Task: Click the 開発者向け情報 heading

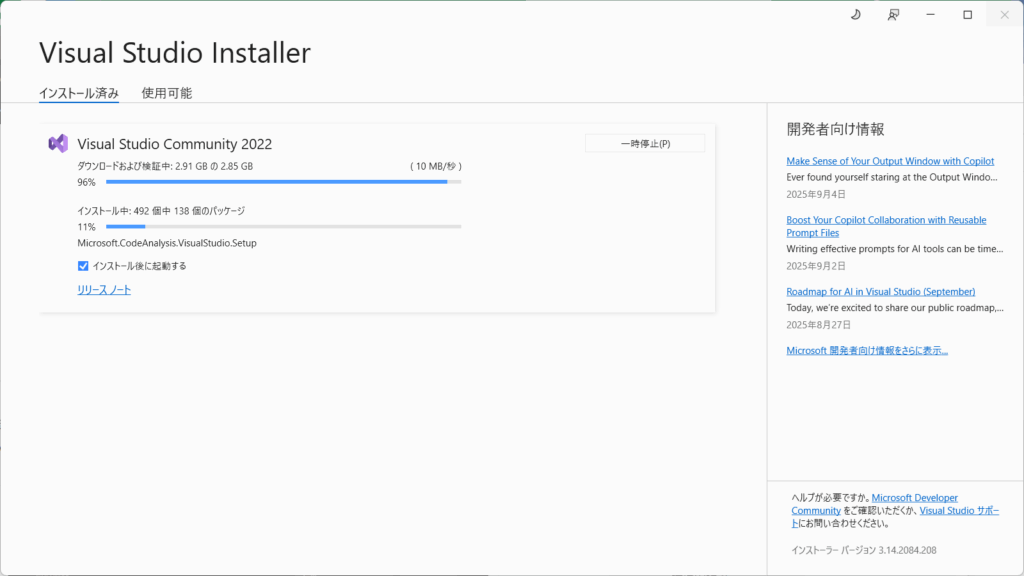Action: tap(835, 129)
